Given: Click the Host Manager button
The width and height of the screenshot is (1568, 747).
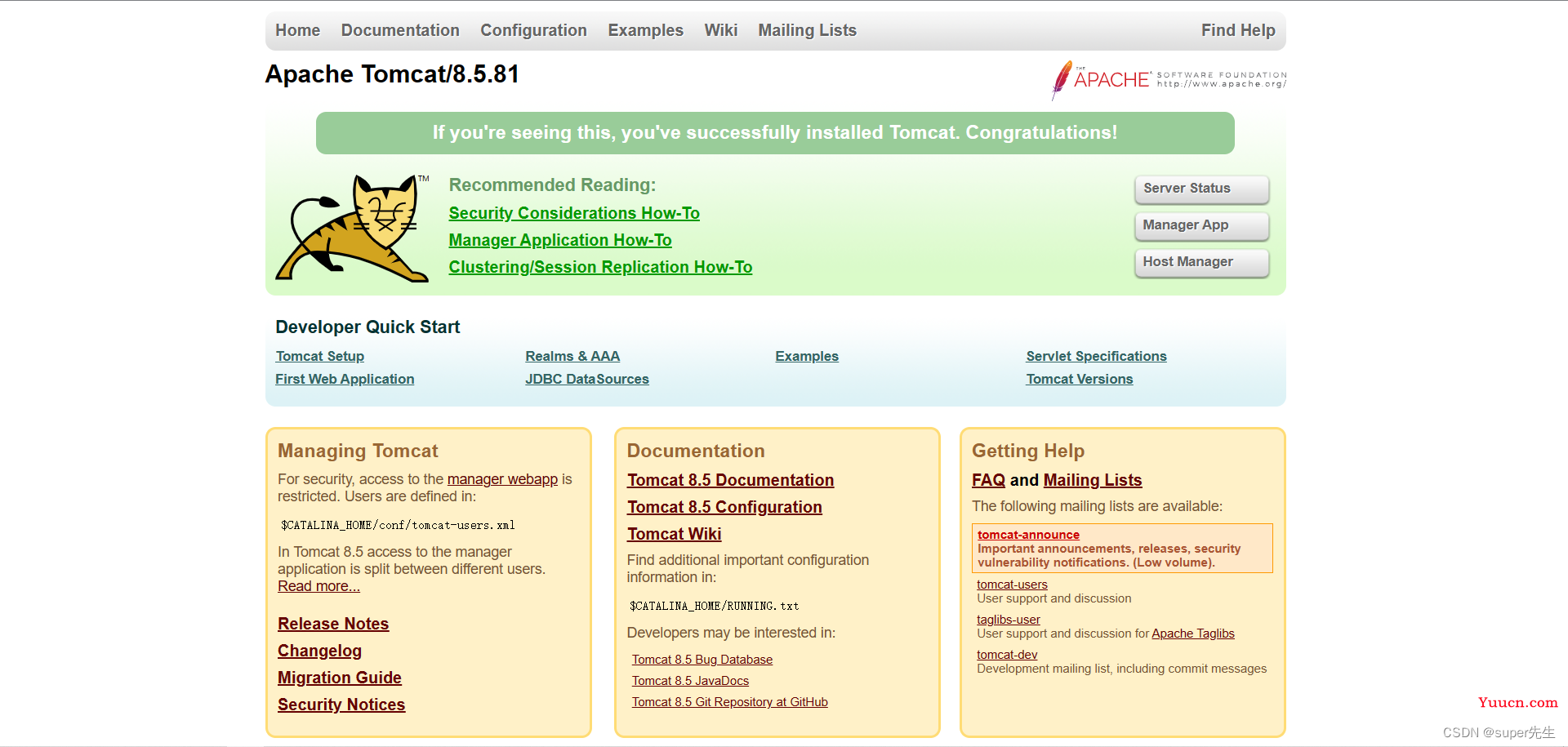Looking at the screenshot, I should coord(1201,262).
